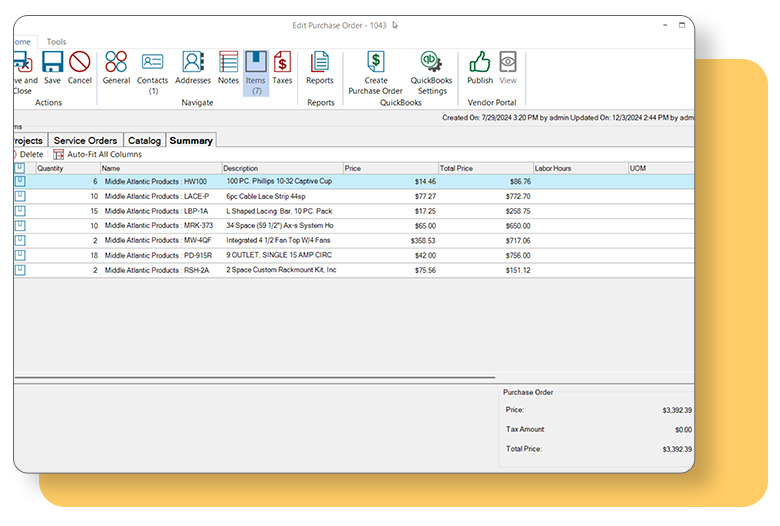Open the General navigation section
The image size is (780, 526).
(x=116, y=68)
